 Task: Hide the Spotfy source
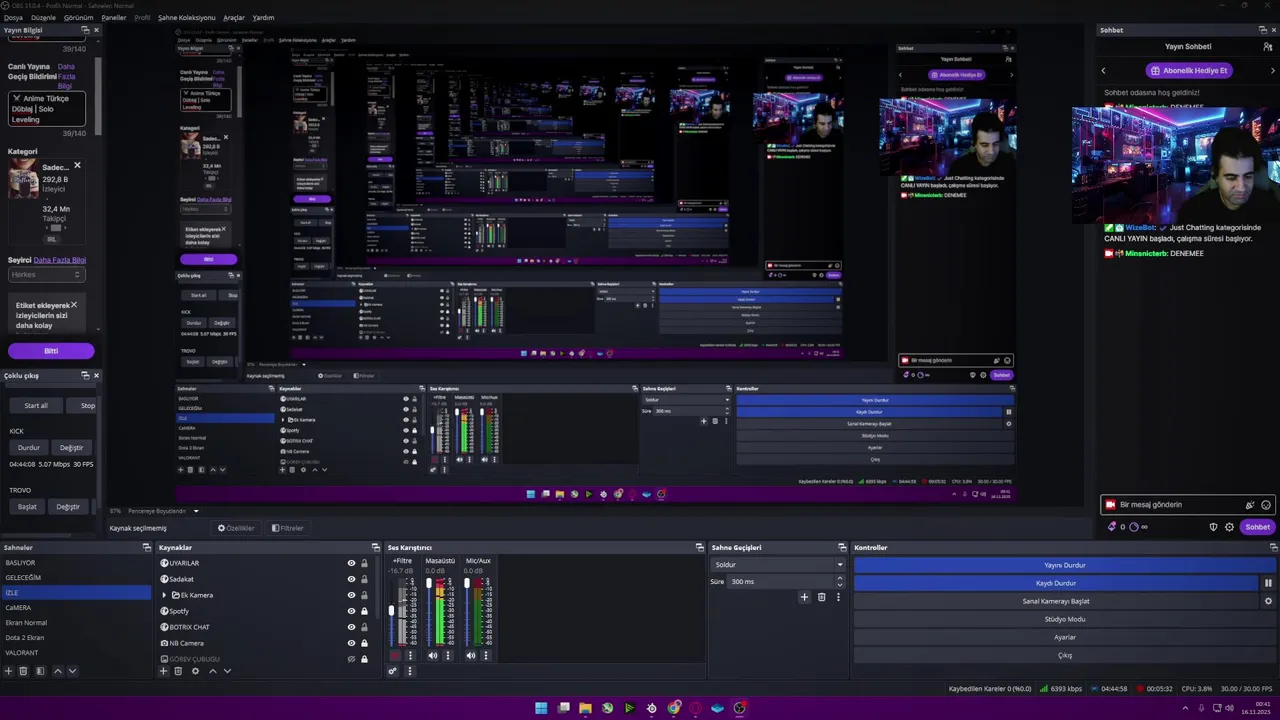coord(351,611)
